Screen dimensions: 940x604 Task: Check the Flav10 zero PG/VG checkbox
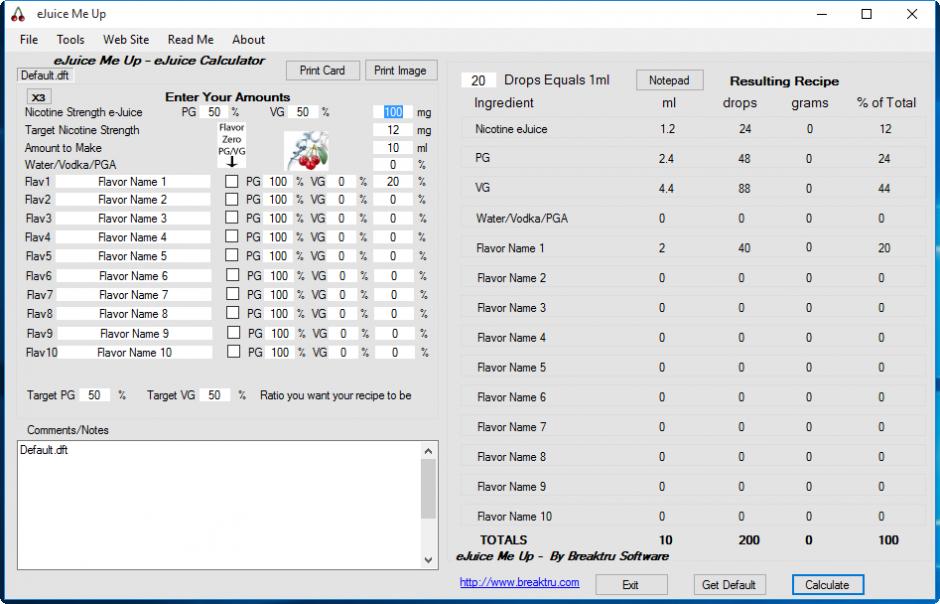(x=233, y=352)
